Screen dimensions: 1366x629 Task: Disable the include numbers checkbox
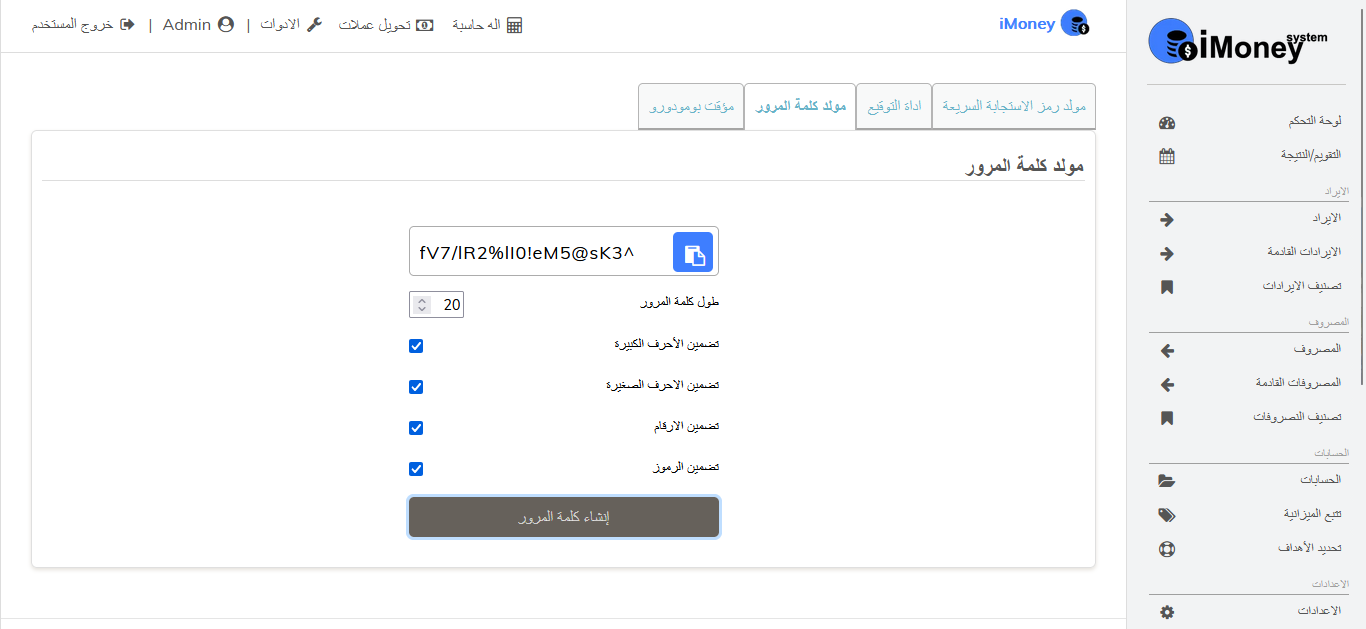416,428
